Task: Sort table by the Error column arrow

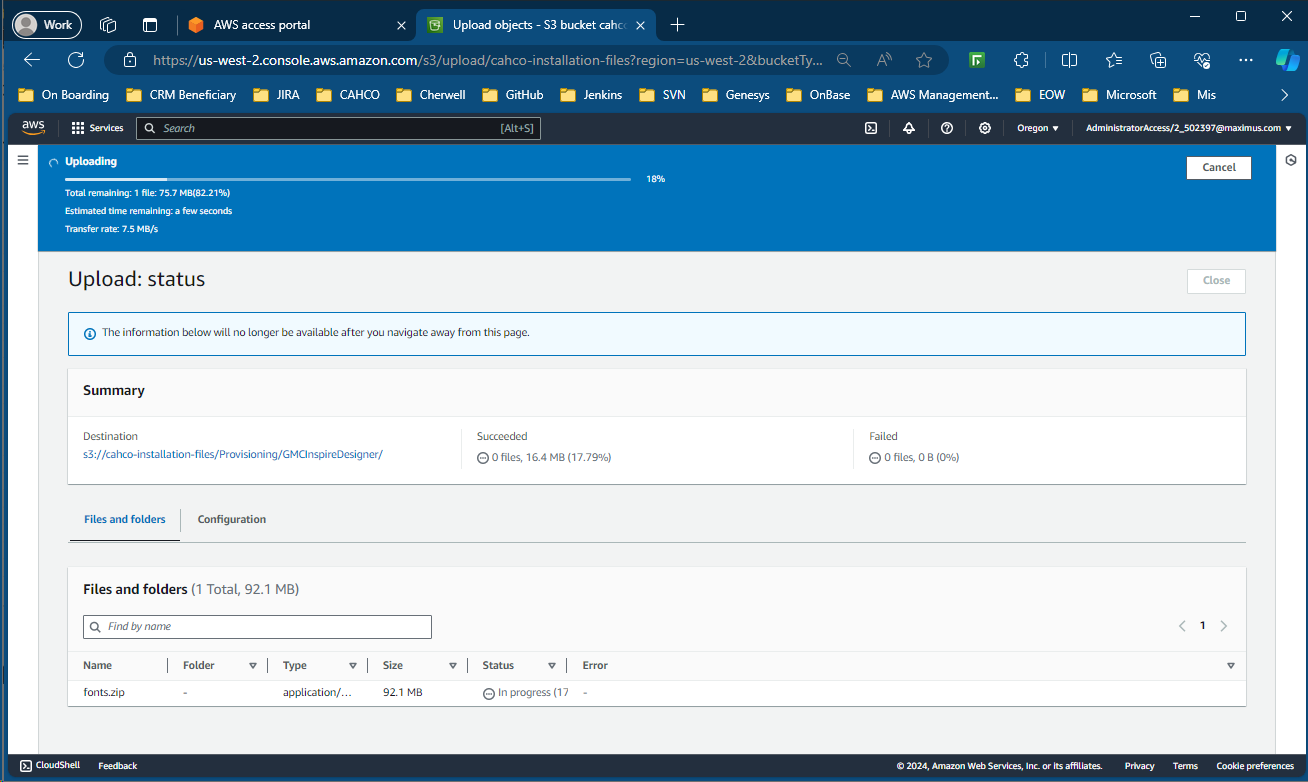Action: coord(1231,666)
